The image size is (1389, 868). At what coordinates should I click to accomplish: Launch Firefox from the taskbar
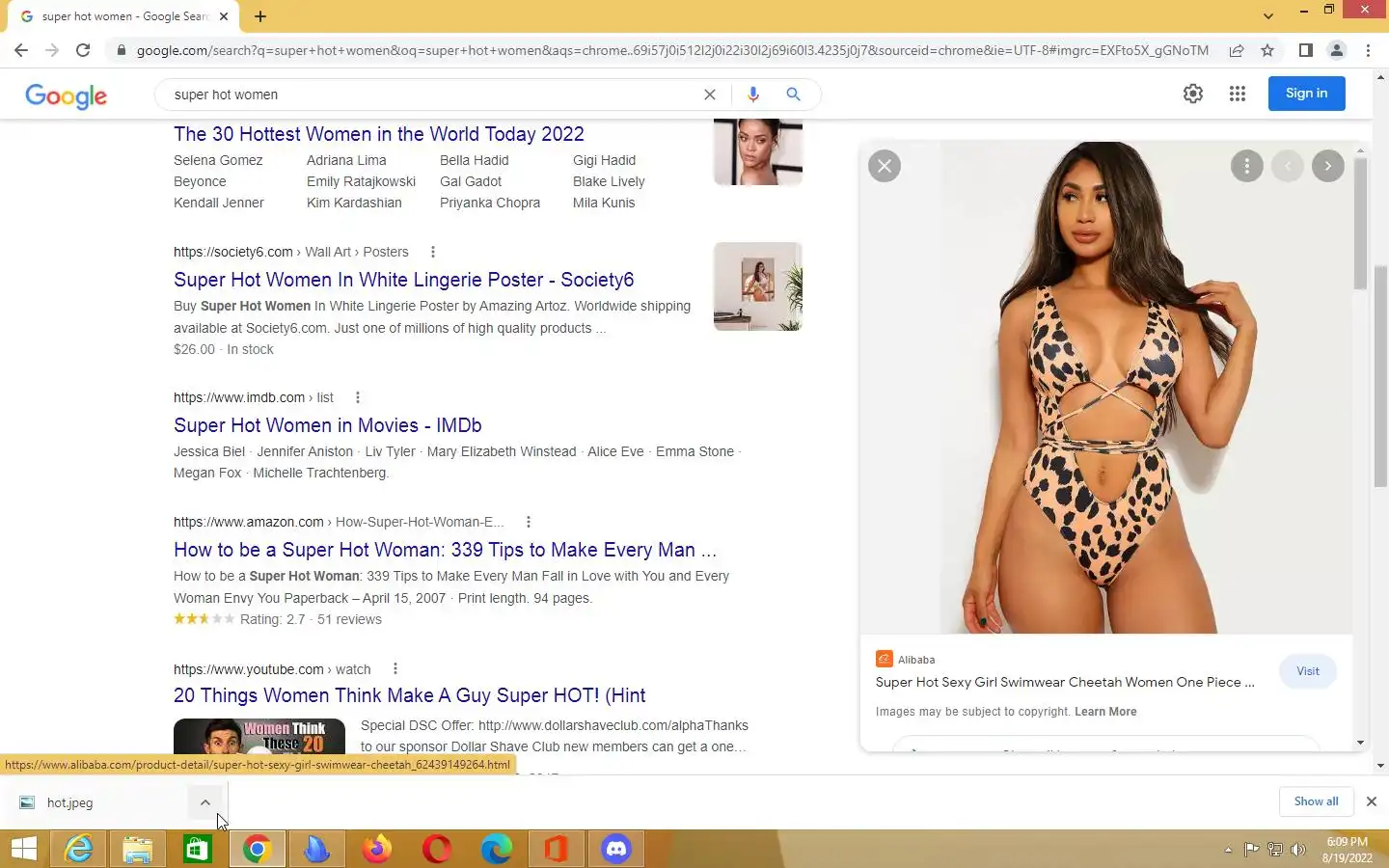tap(377, 849)
